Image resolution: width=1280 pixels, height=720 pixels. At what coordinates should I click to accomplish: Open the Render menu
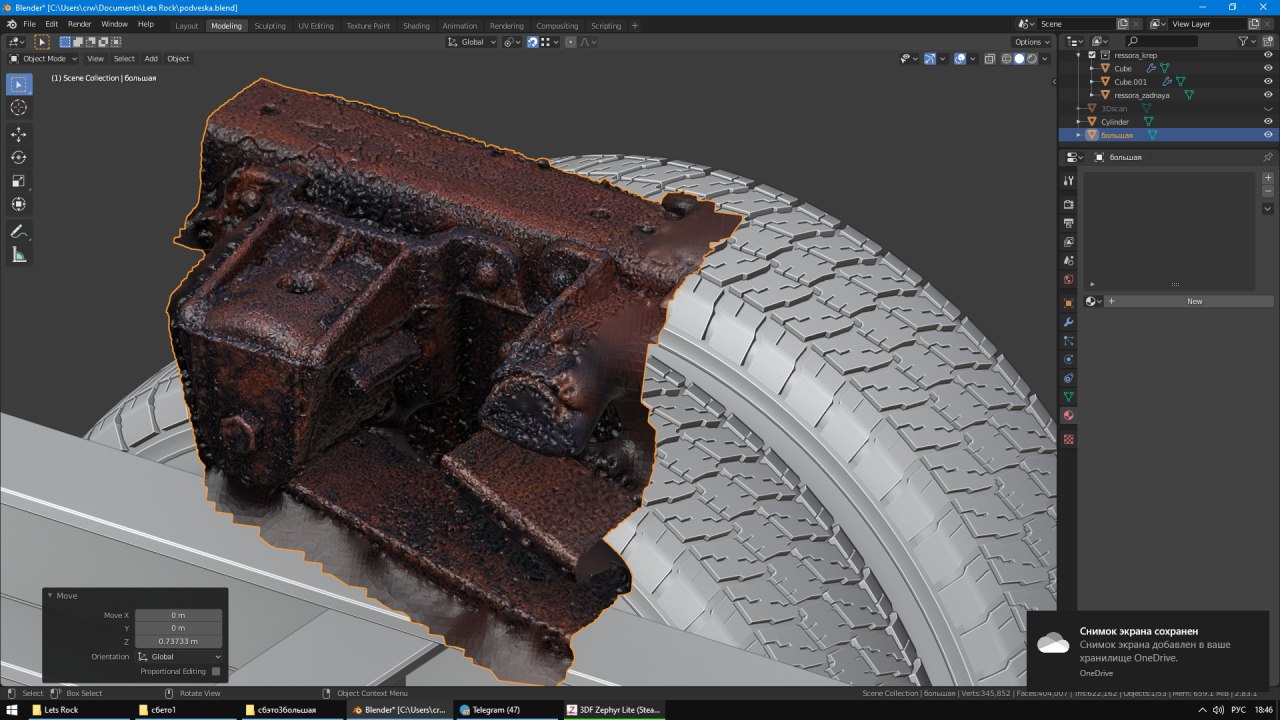tap(80, 24)
